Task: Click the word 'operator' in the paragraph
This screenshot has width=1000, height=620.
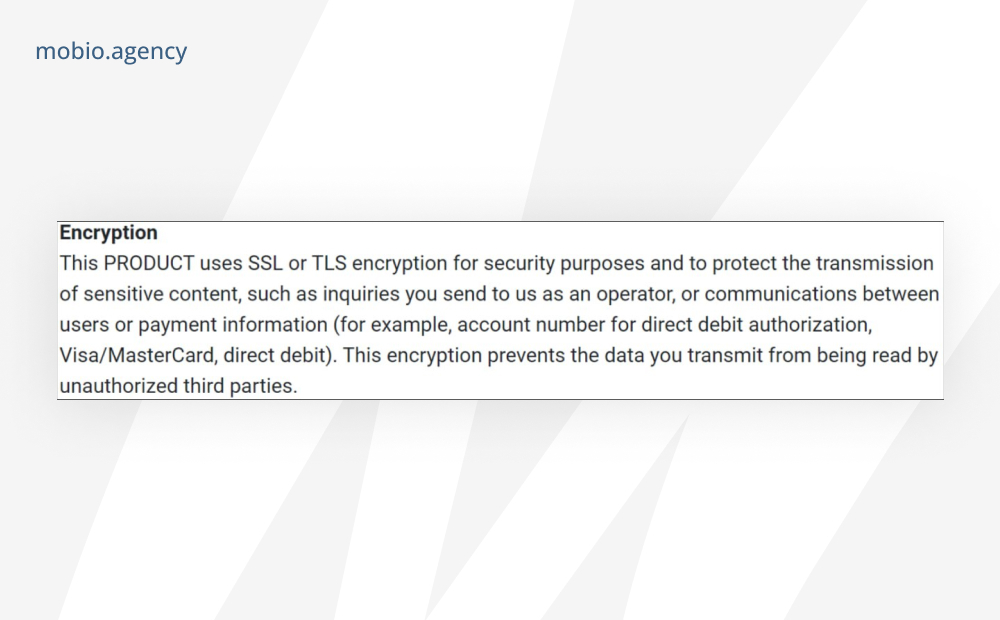Action: 635,294
